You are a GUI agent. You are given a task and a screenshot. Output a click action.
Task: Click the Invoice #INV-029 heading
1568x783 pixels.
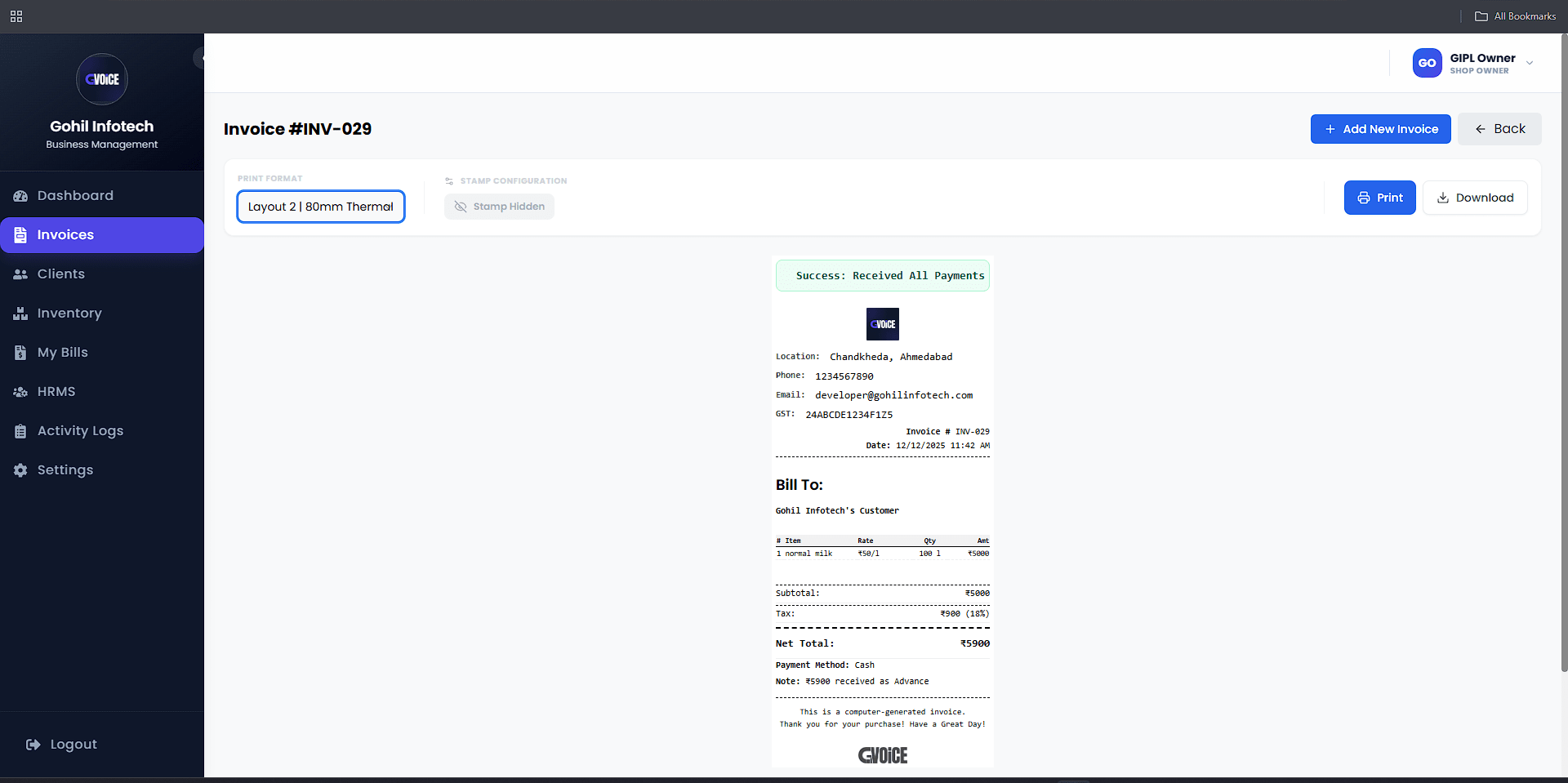[x=297, y=129]
